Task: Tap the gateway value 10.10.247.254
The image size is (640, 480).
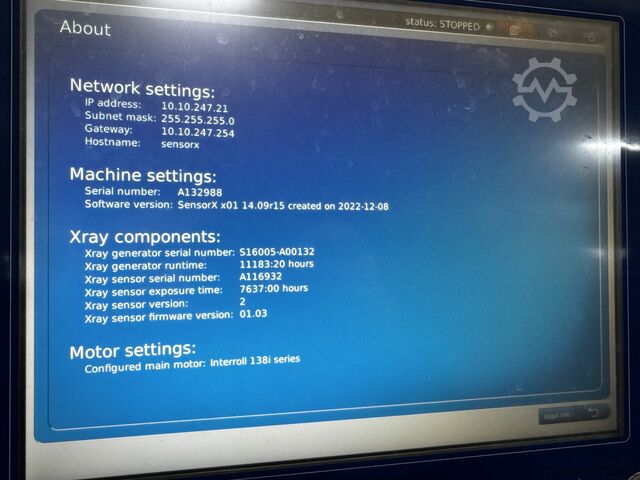Action: 198,132
